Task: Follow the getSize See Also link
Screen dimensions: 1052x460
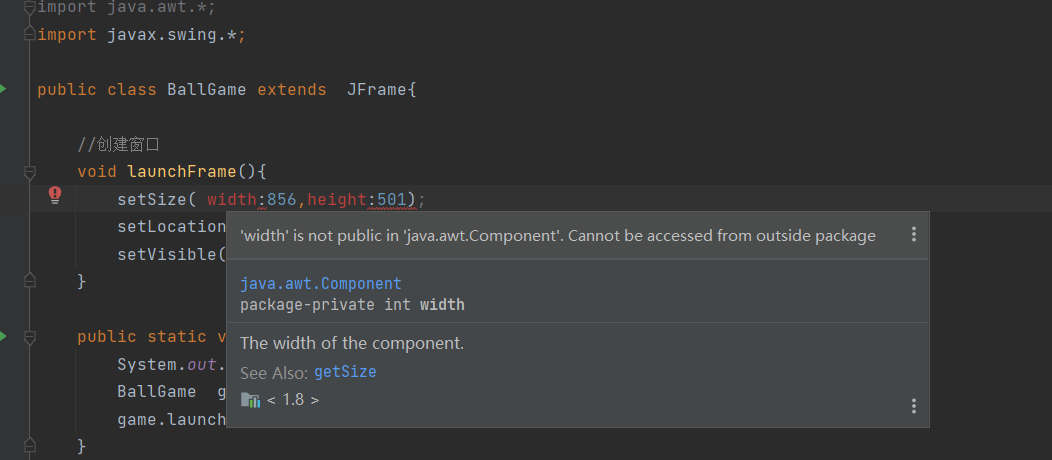Action: (x=345, y=371)
